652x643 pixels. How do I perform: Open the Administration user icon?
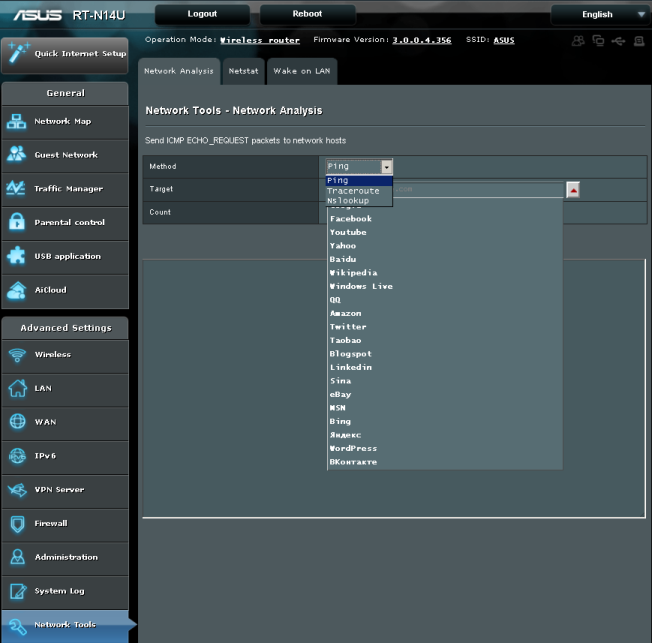(x=17, y=557)
